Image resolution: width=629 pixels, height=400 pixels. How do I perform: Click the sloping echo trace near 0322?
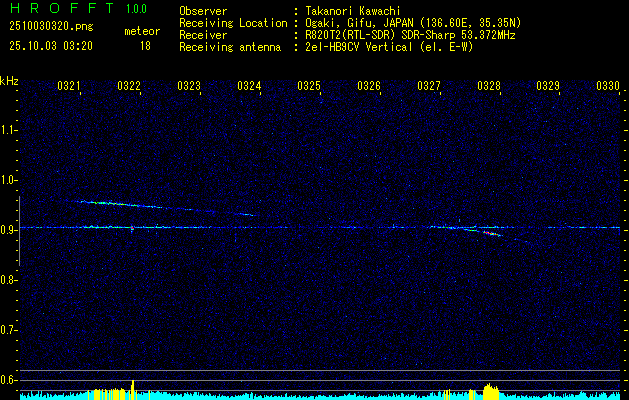tap(166, 208)
